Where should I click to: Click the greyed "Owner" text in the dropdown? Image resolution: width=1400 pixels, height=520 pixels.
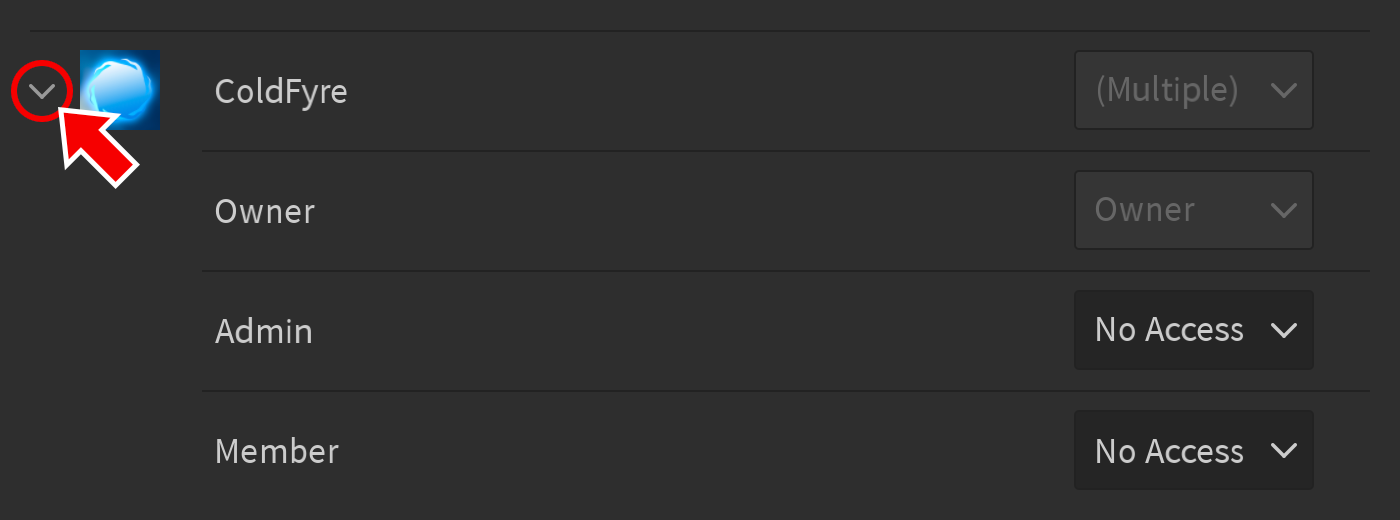click(x=1145, y=210)
